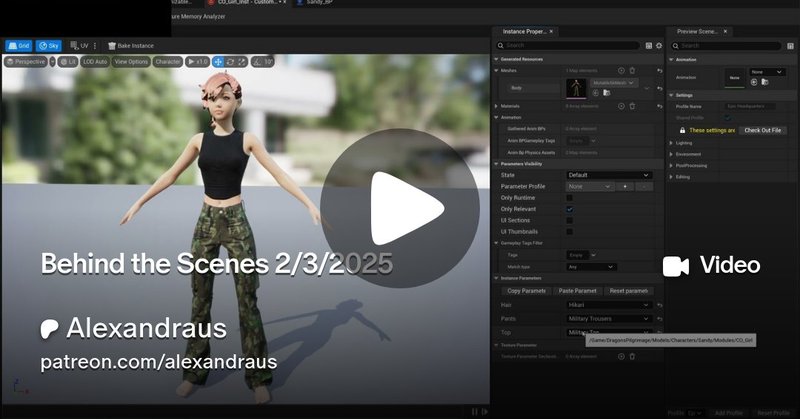
Task: Open Instance Properties settings gear
Action: click(x=659, y=45)
